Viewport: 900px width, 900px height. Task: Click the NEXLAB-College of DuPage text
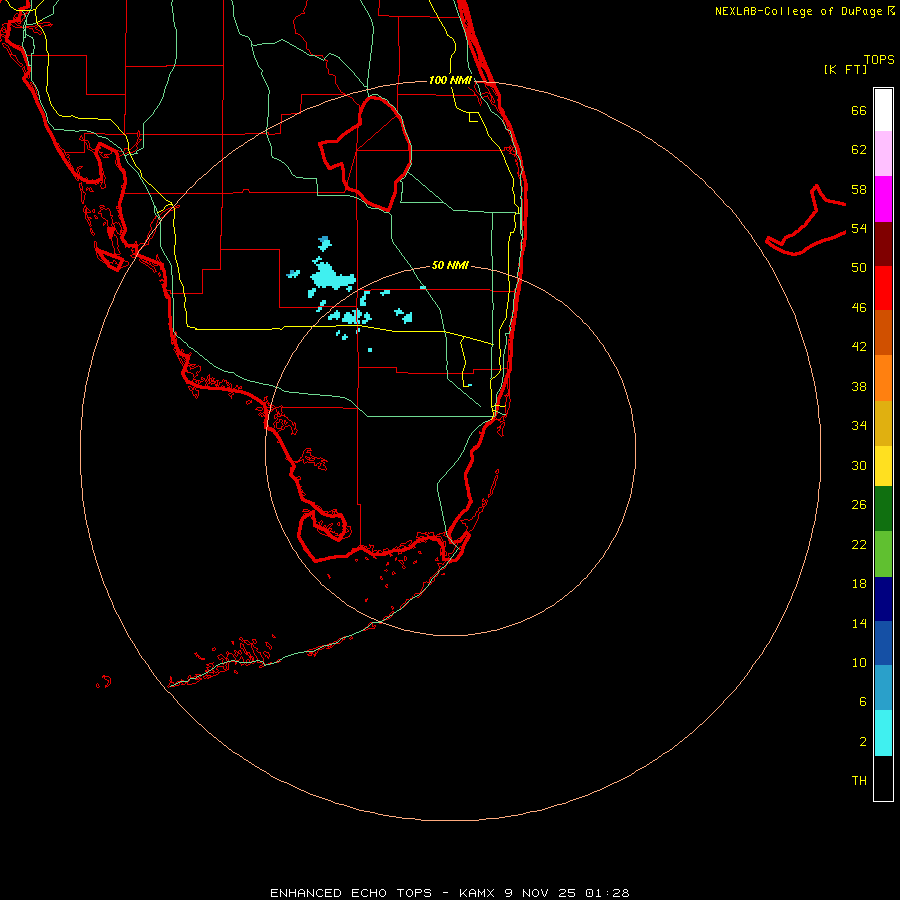[x=799, y=11]
